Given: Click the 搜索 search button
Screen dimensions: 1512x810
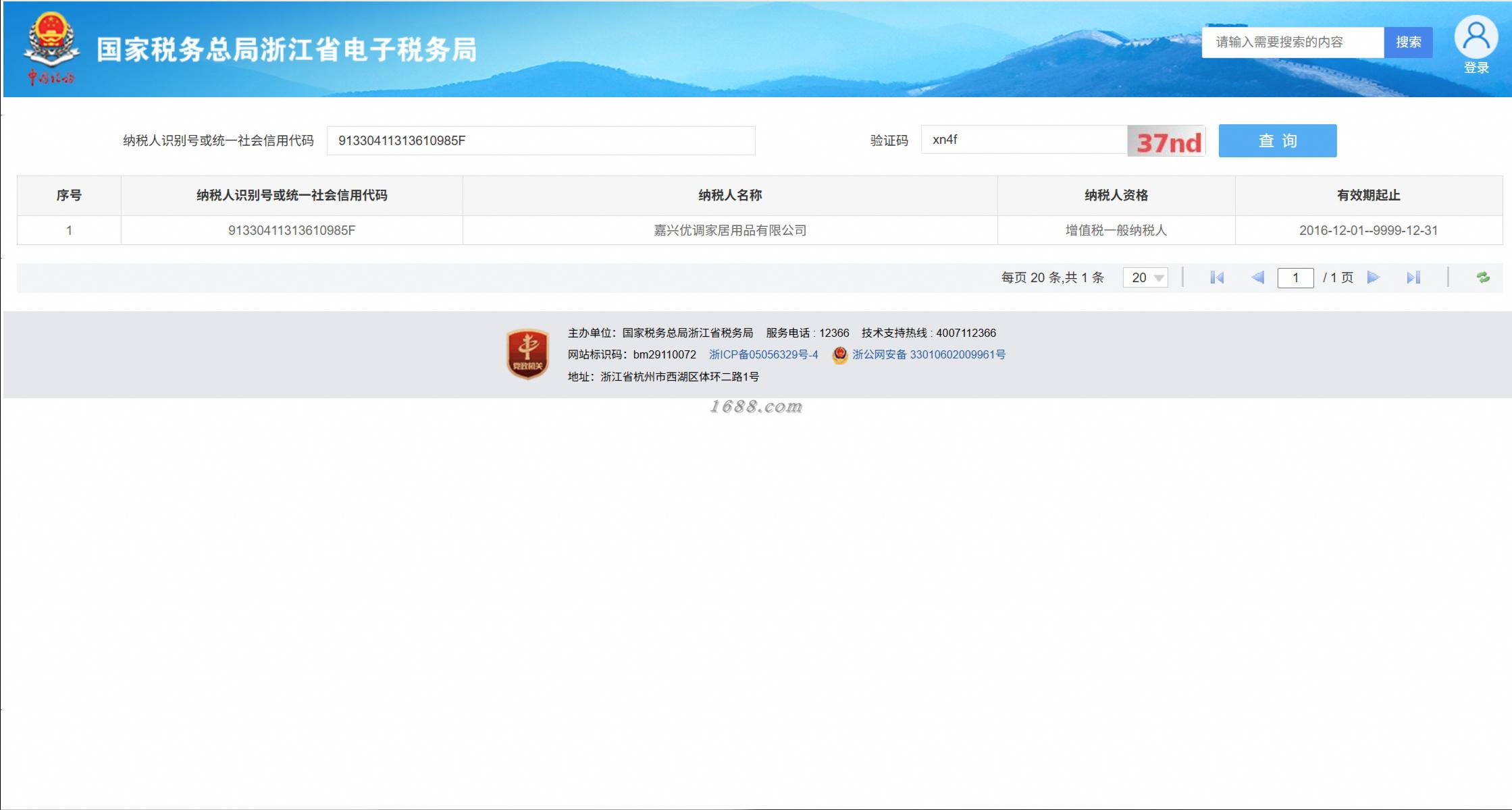Looking at the screenshot, I should 1408,43.
